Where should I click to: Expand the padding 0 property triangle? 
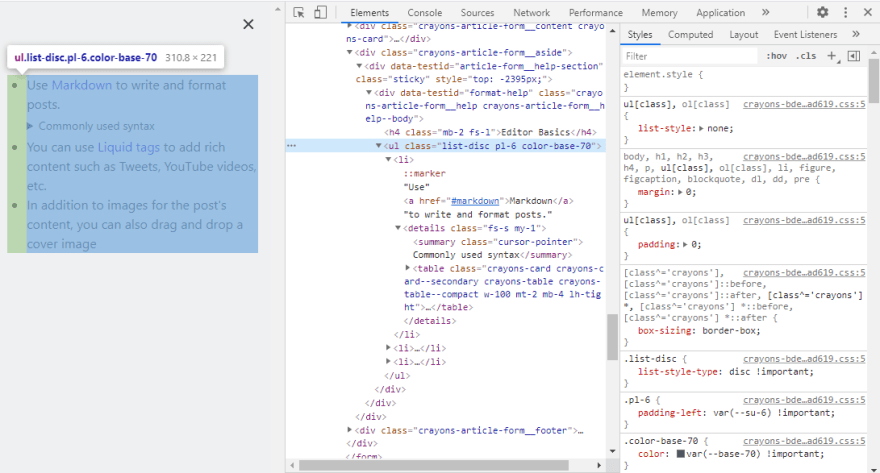point(685,245)
